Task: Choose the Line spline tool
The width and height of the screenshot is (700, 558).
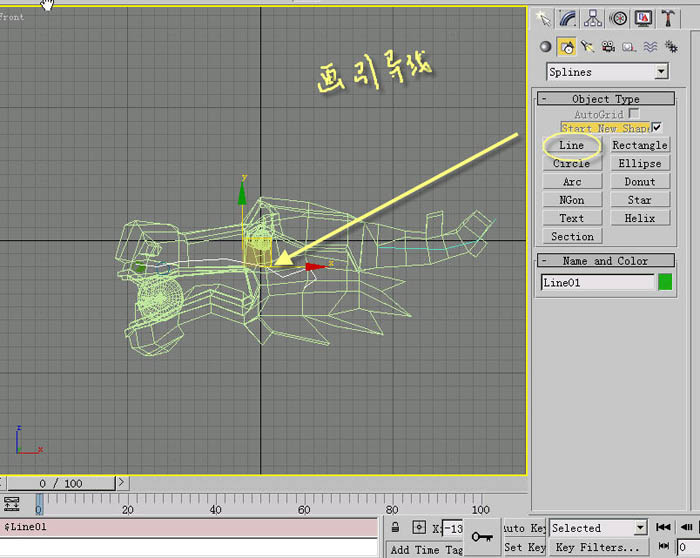Action: [572, 145]
